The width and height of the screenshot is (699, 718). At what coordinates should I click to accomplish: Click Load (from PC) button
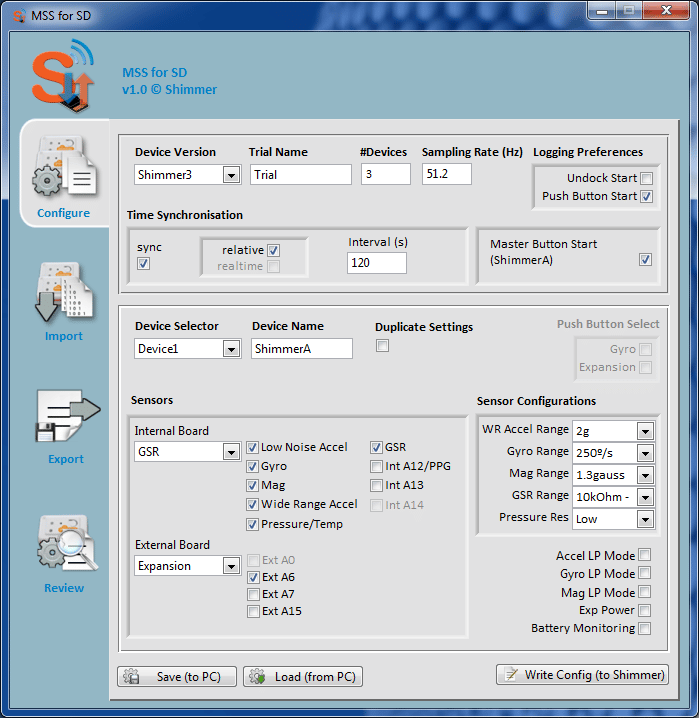(303, 676)
